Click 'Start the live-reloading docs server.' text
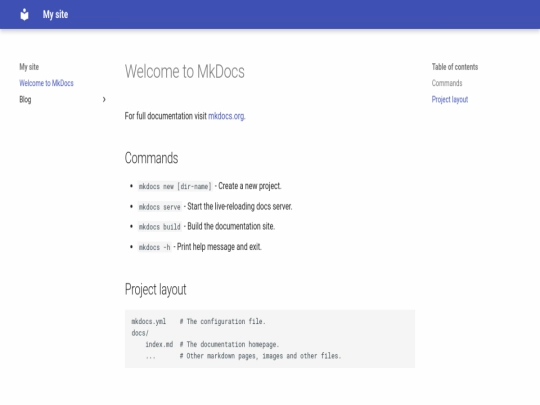 (x=240, y=206)
